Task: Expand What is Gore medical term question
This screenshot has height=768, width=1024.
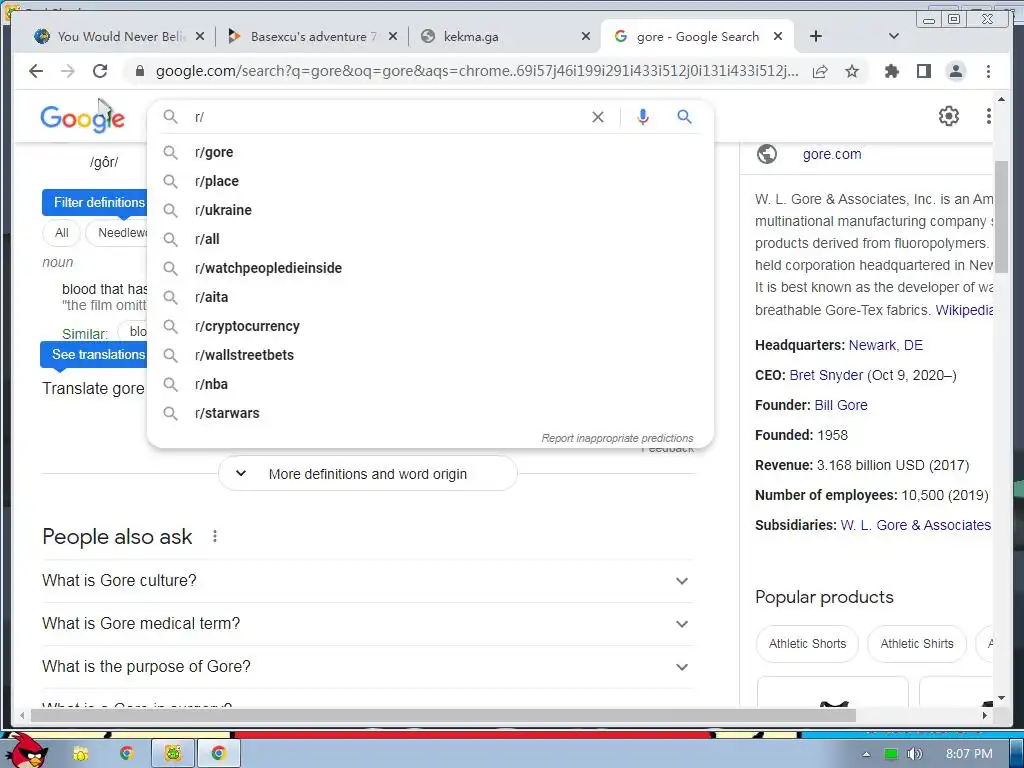Action: (x=366, y=624)
